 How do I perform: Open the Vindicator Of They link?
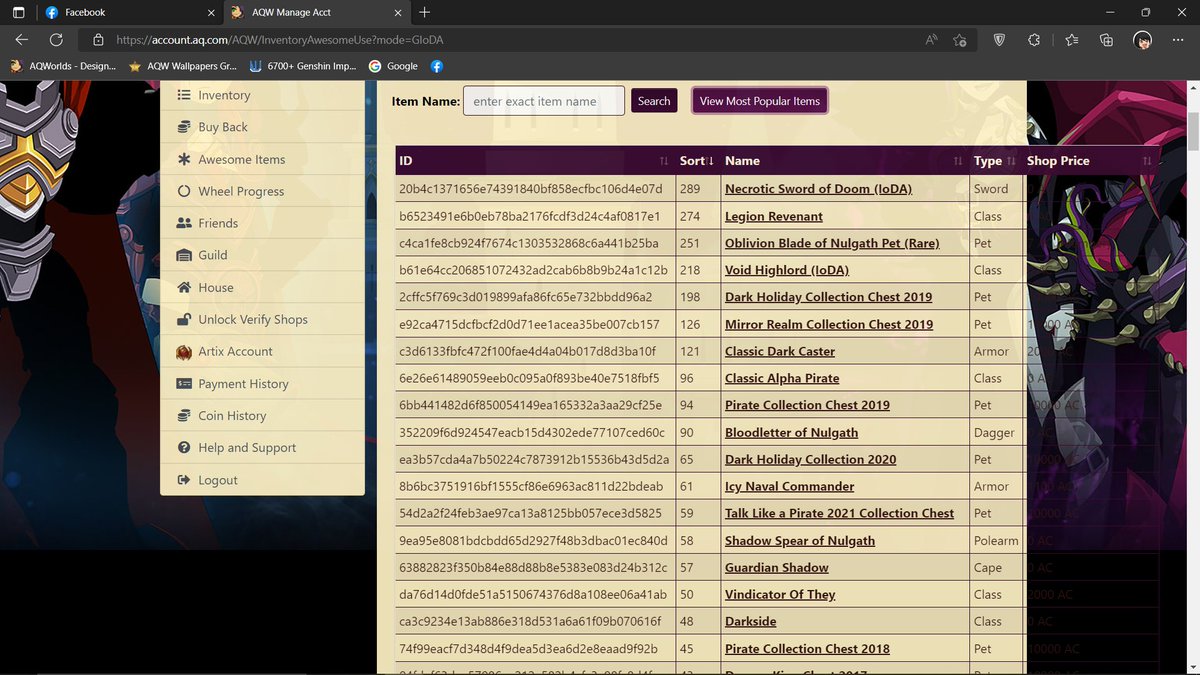(x=780, y=594)
